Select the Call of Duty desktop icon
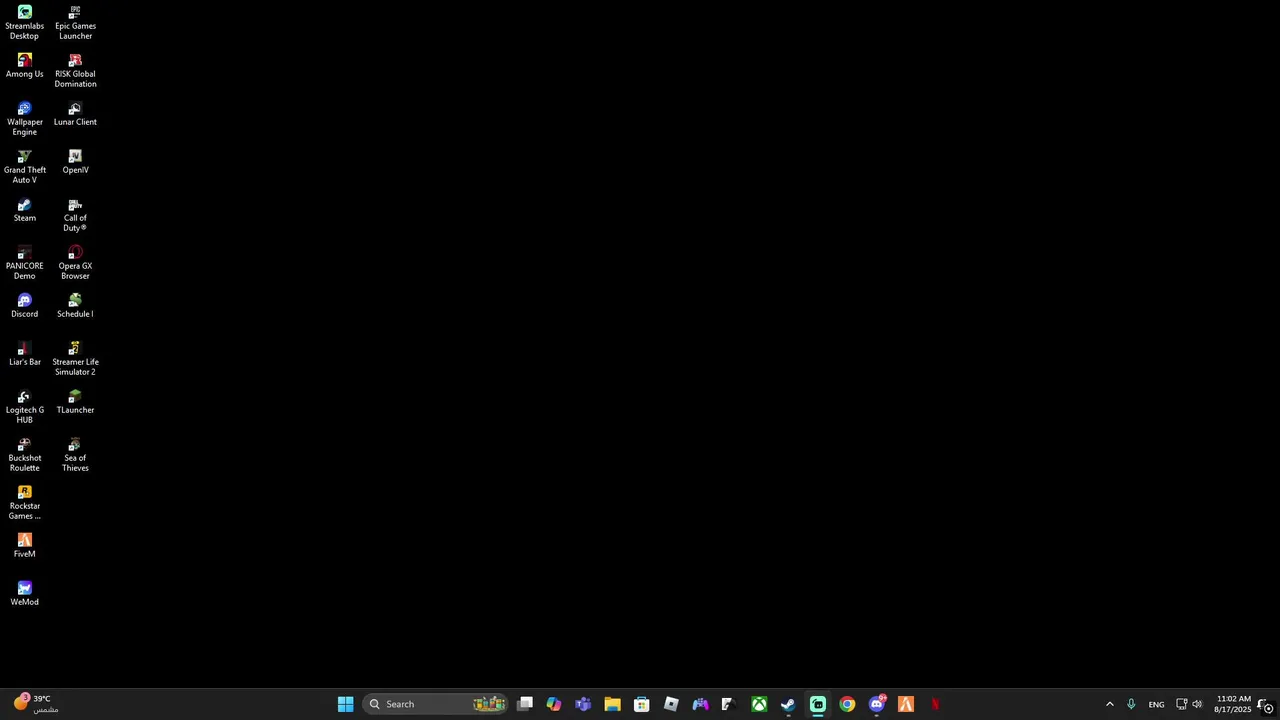Viewport: 1280px width, 720px height. pos(75,215)
